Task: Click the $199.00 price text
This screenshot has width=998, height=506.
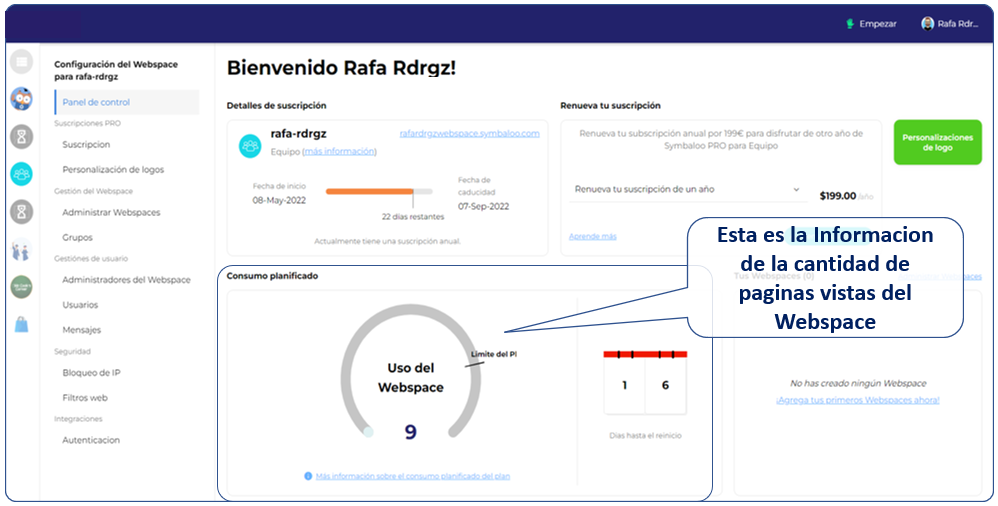Action: (x=838, y=196)
